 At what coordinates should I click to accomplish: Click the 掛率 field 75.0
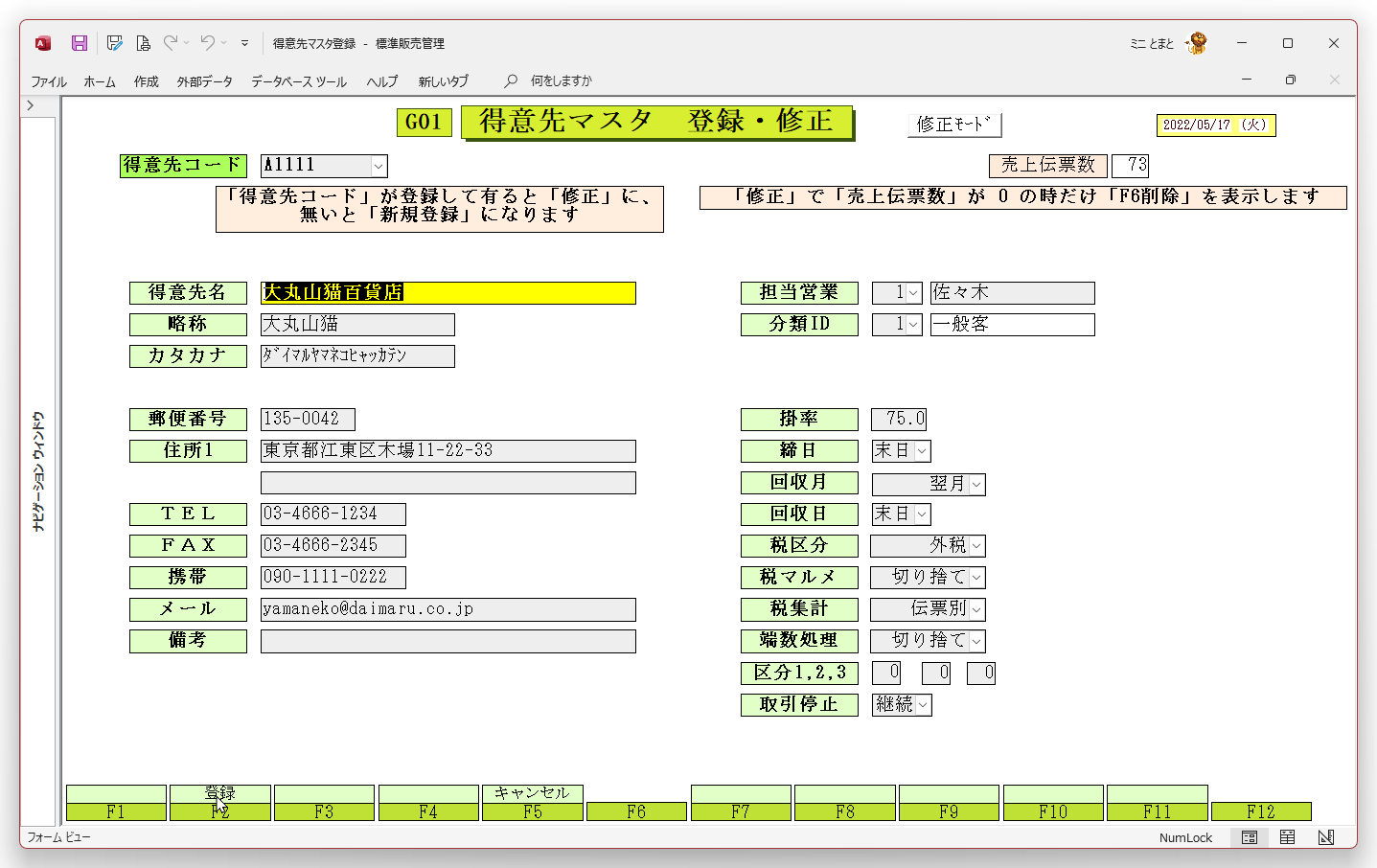tap(899, 420)
